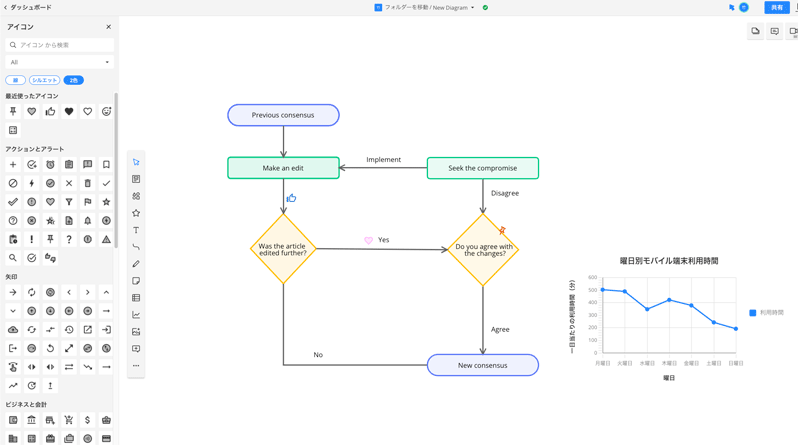Open more tools ellipsis in toolbar
The height and width of the screenshot is (445, 798).
[x=136, y=366]
